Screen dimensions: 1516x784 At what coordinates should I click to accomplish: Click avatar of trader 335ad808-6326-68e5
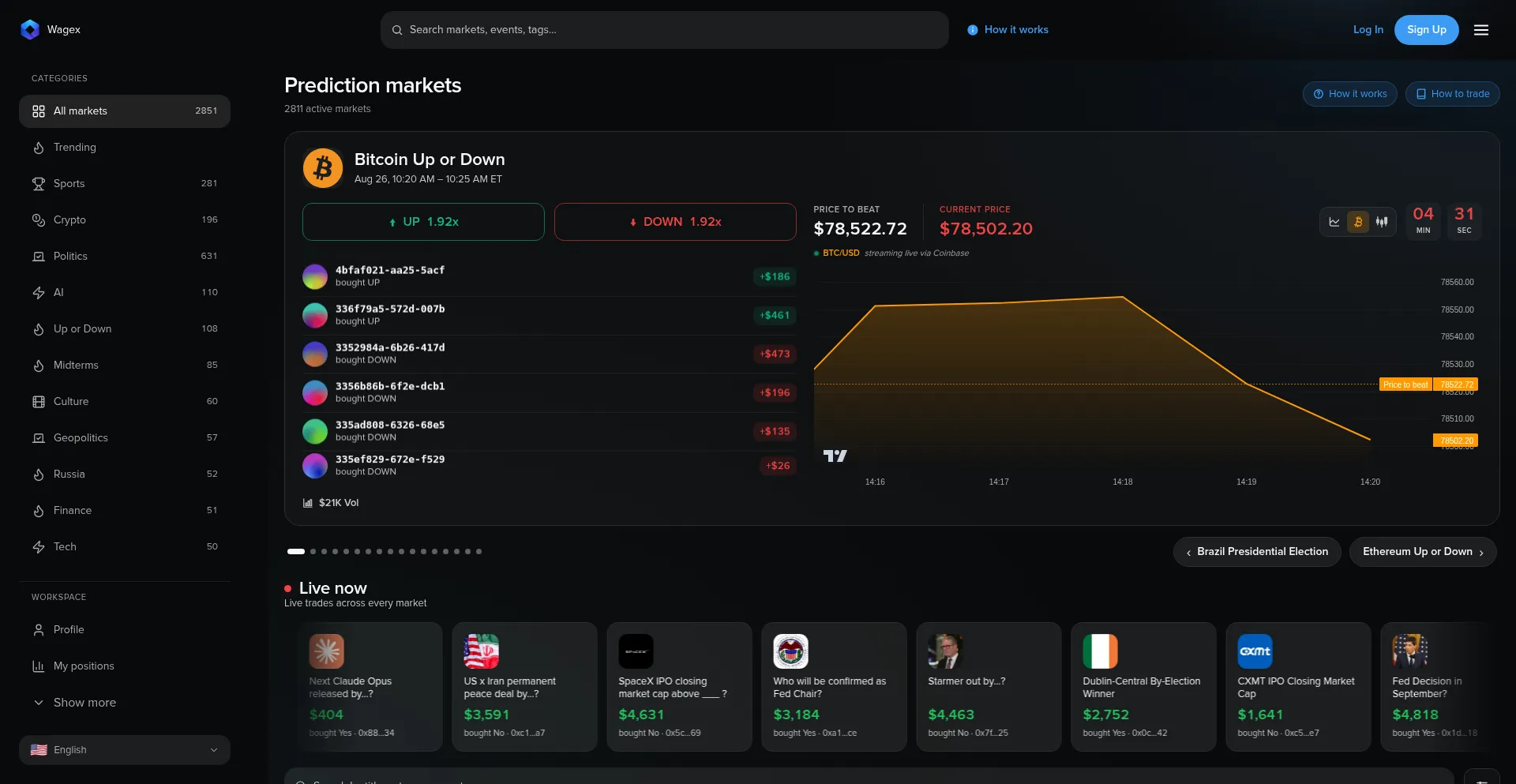pyautogui.click(x=315, y=431)
